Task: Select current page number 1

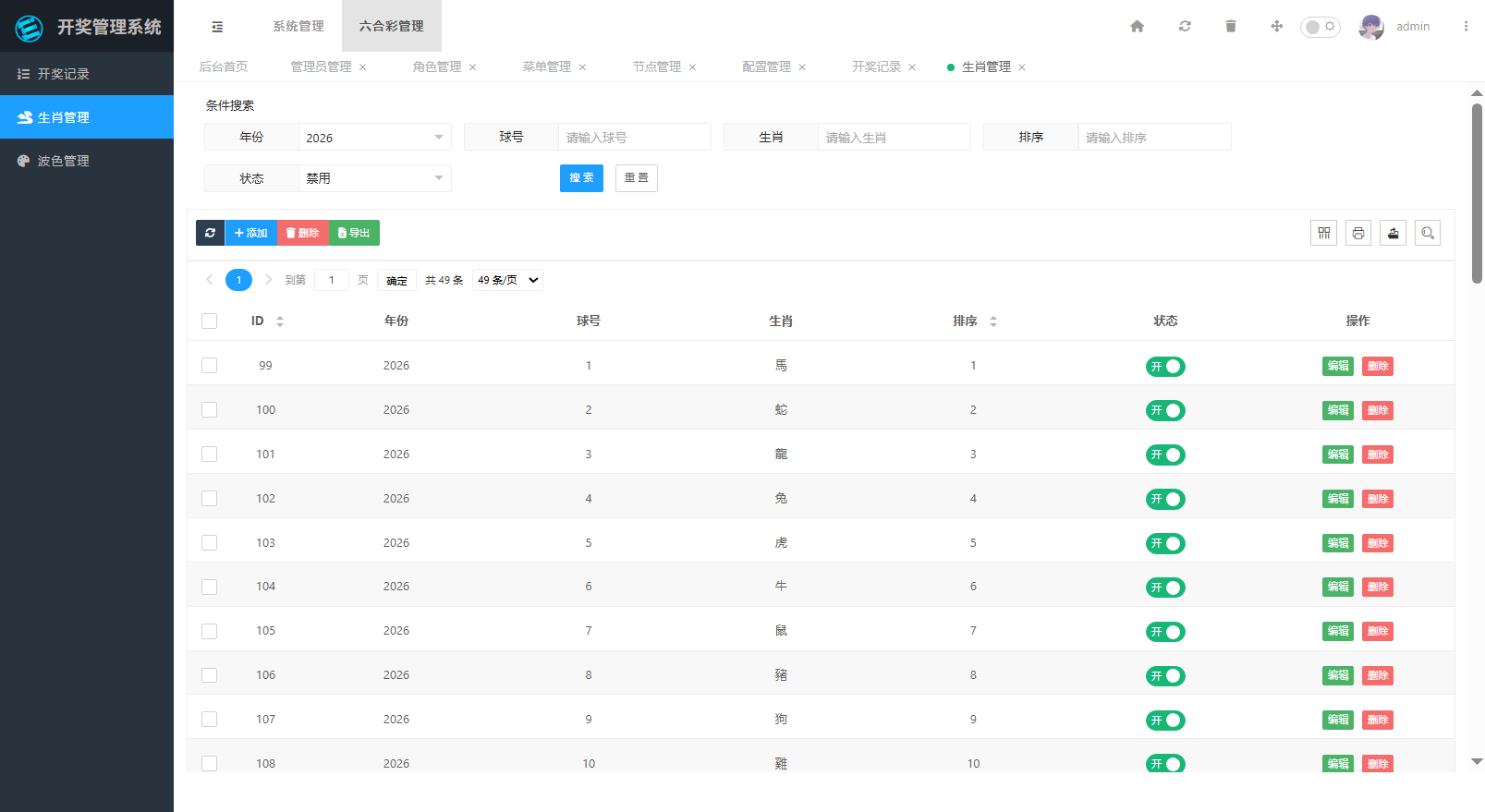Action: pos(238,280)
